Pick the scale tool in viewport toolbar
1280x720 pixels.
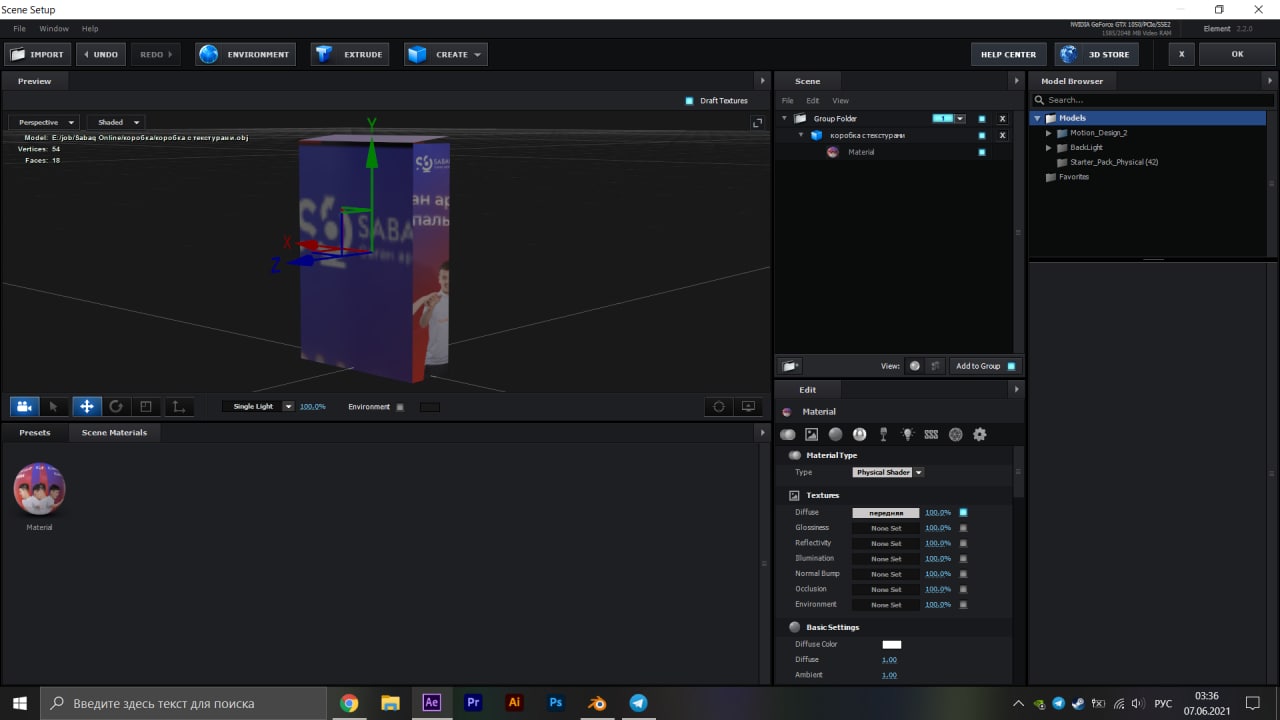pos(146,407)
